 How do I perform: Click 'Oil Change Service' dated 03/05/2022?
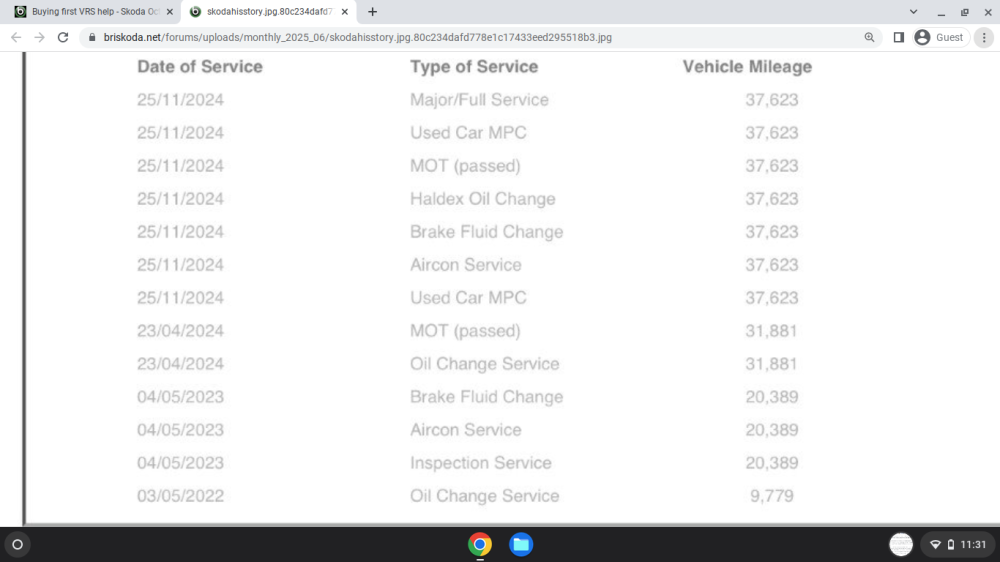coord(484,496)
